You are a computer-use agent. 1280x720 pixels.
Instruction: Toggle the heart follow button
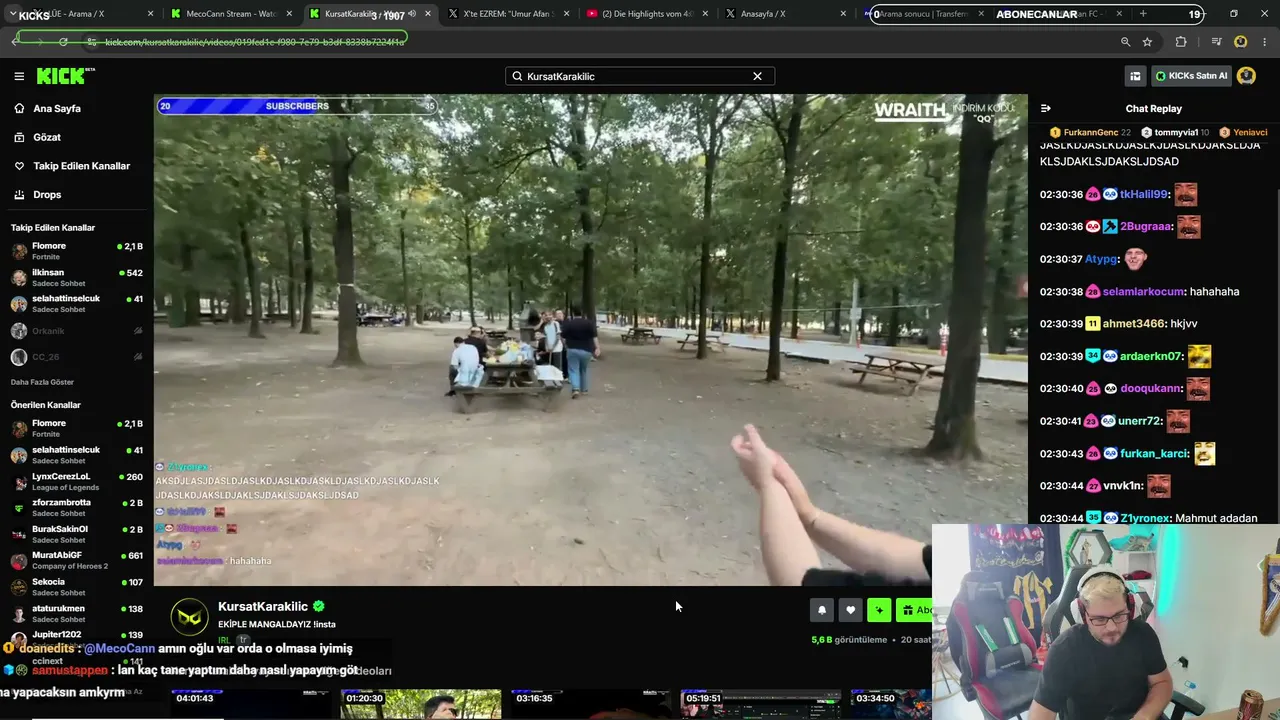coord(851,610)
